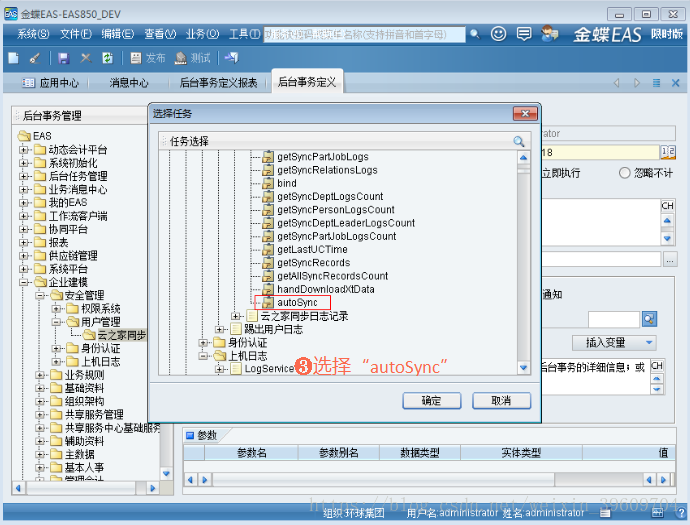Close the 选择任务 dialog

click(x=525, y=114)
